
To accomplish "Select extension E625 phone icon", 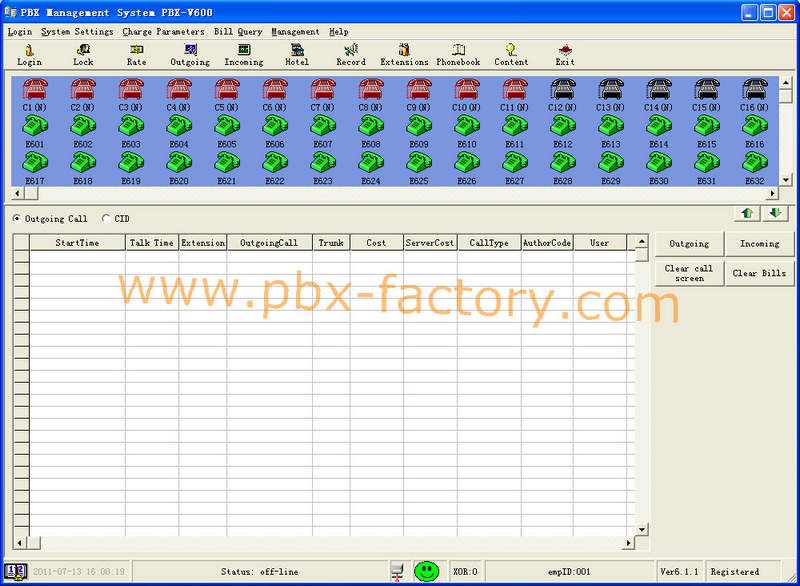I will pyautogui.click(x=418, y=162).
